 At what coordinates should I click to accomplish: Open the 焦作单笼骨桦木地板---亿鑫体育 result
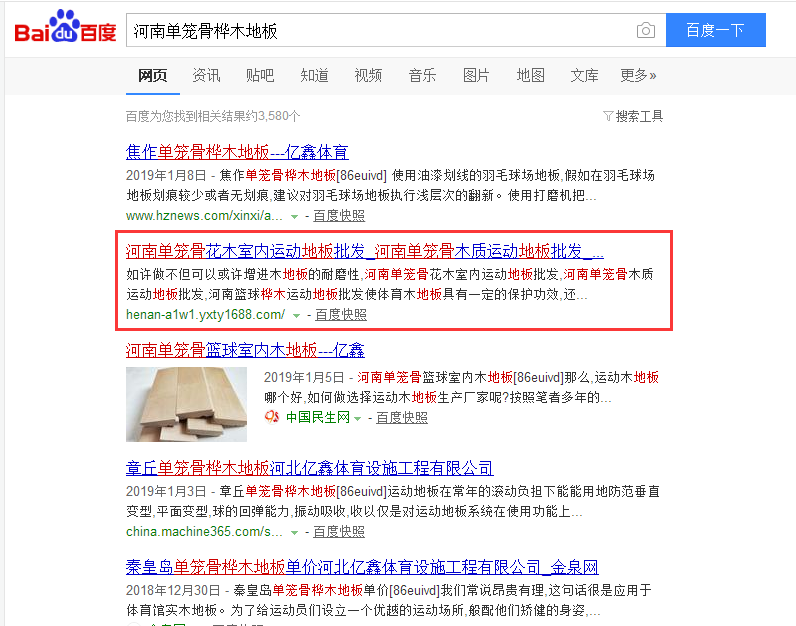click(237, 152)
